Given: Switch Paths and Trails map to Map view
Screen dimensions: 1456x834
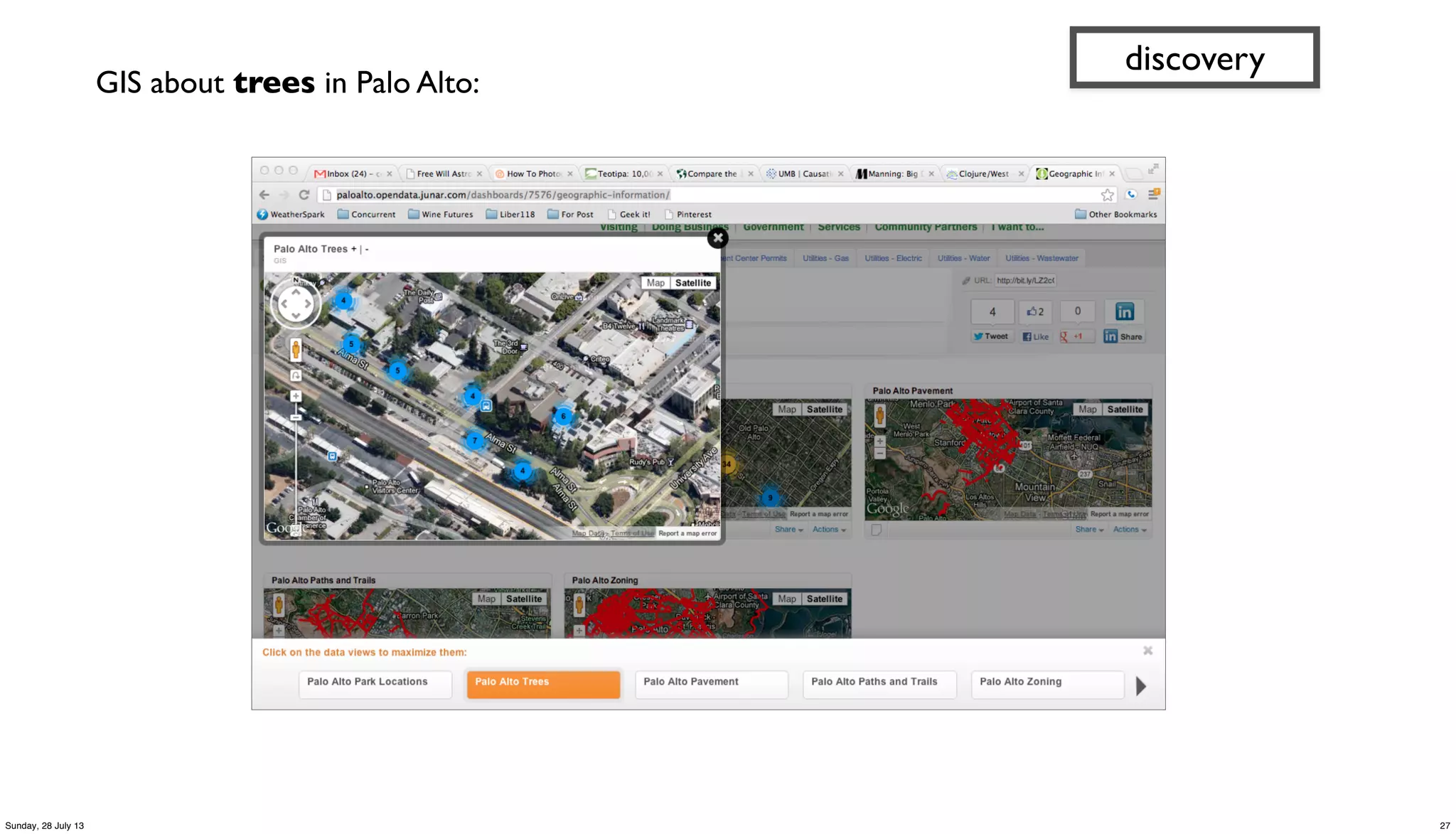Looking at the screenshot, I should pos(486,599).
